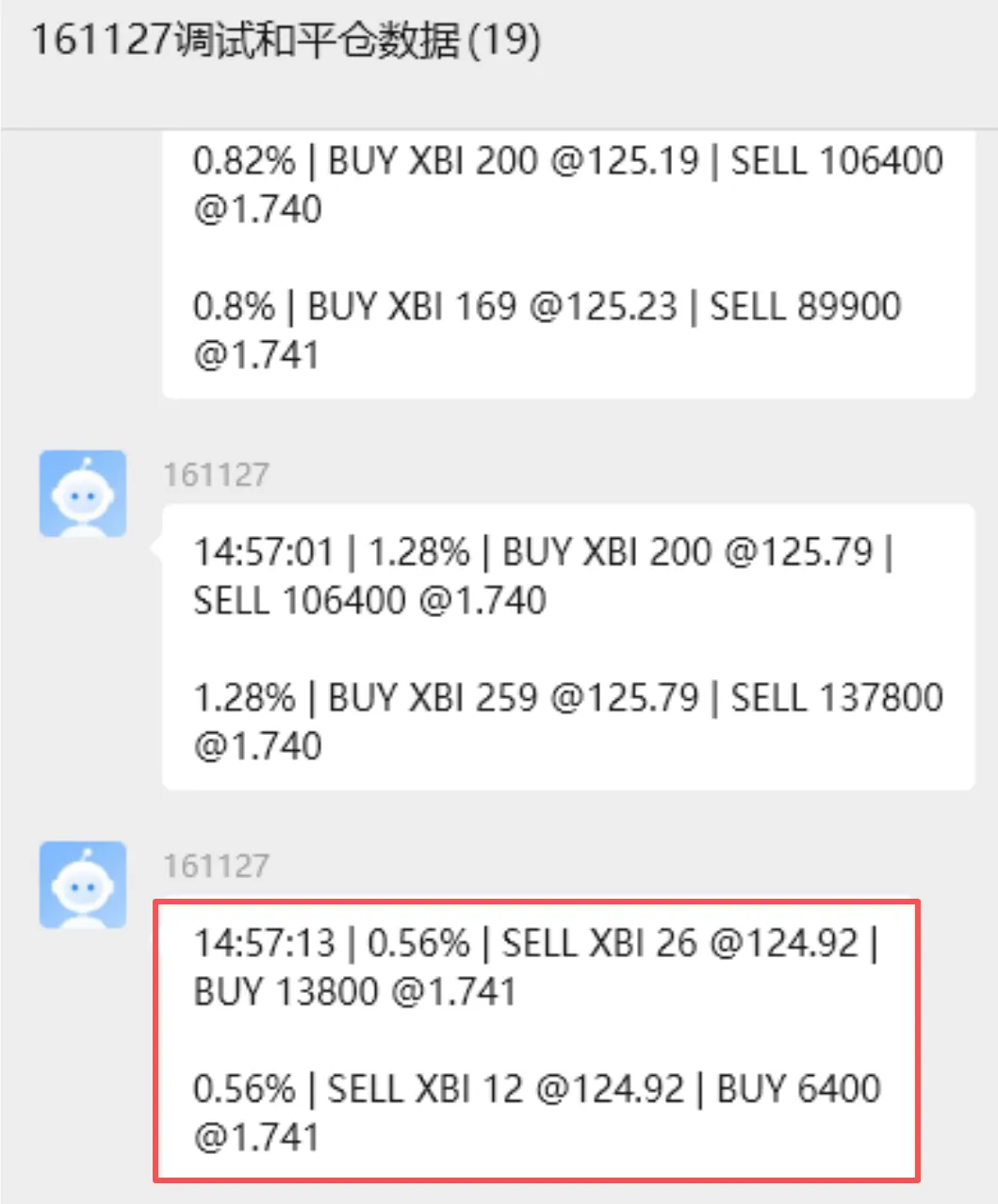
Task: Select sender name 161127 above 14:57:01 message
Action: click(217, 475)
